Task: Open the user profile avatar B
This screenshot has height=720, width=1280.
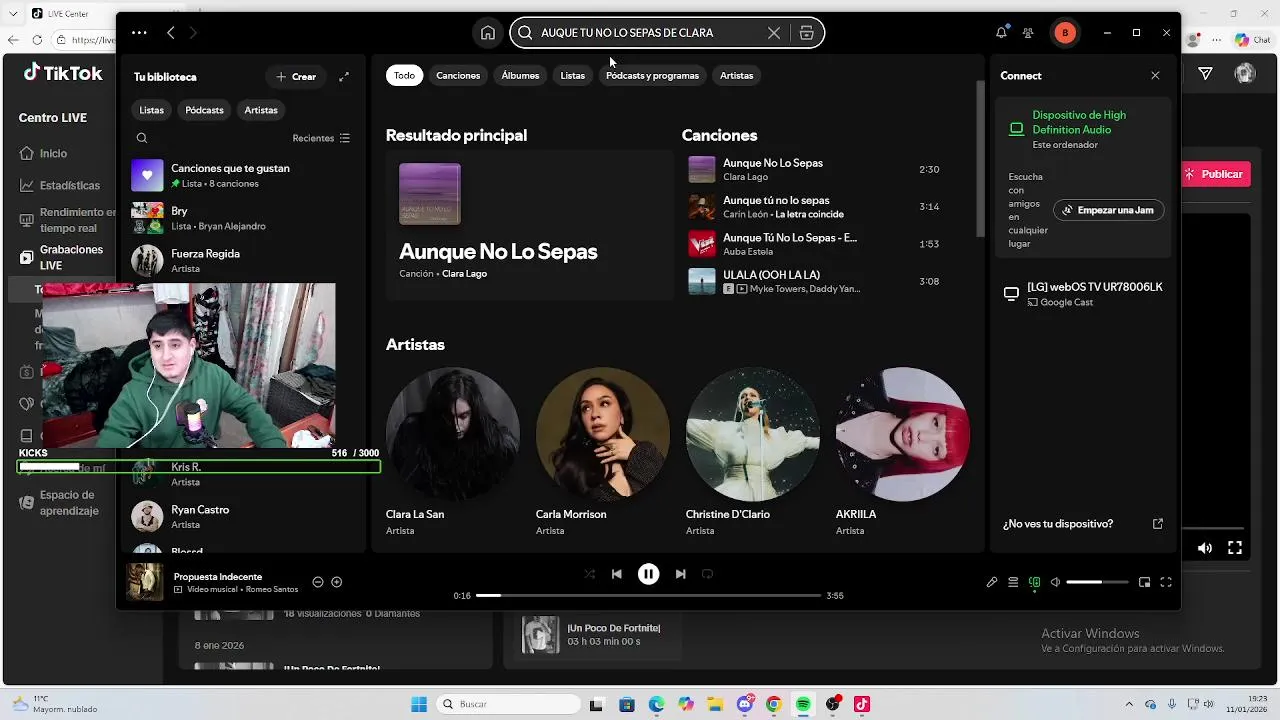Action: click(x=1065, y=33)
